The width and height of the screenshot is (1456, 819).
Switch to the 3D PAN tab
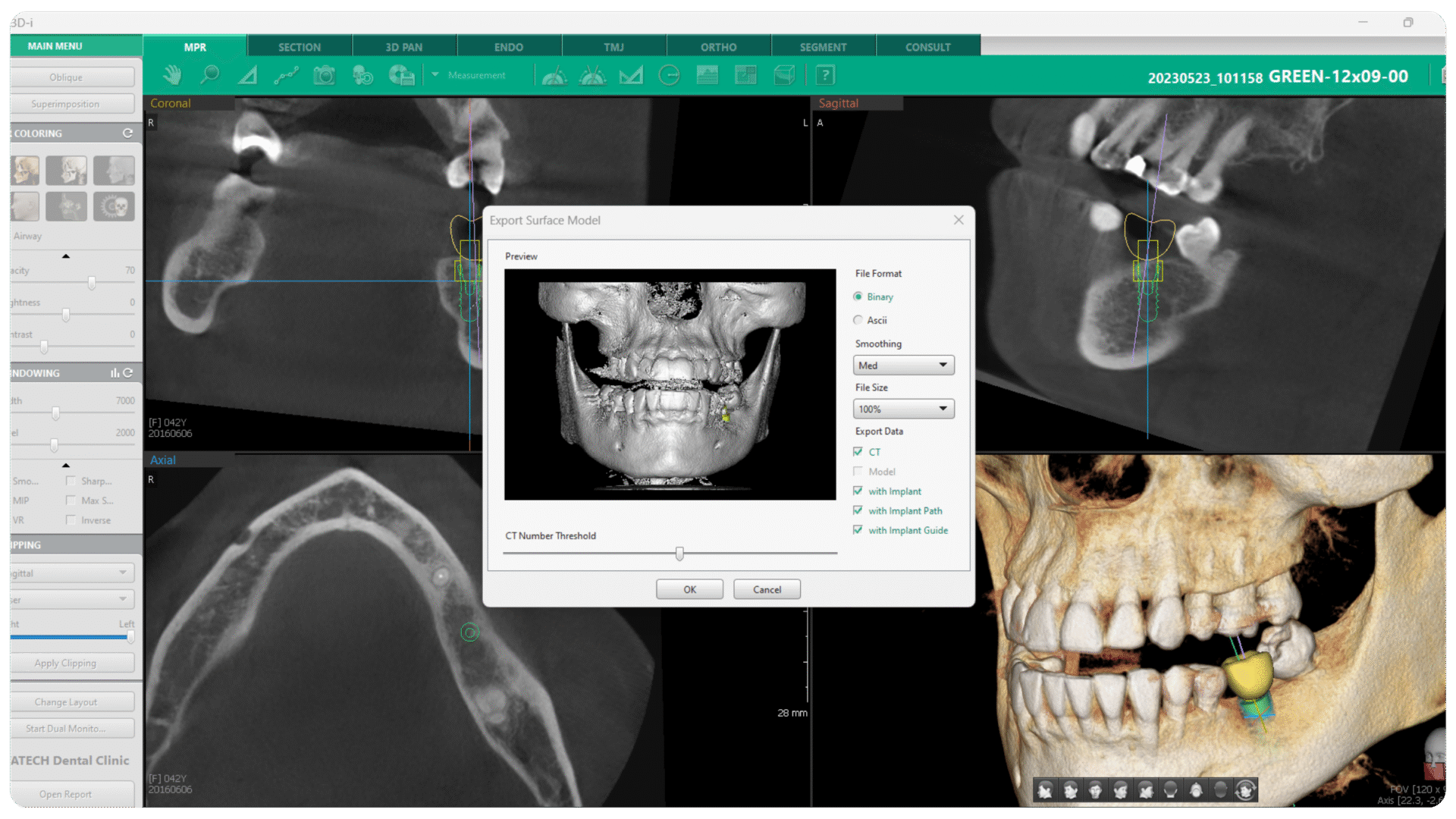(404, 47)
